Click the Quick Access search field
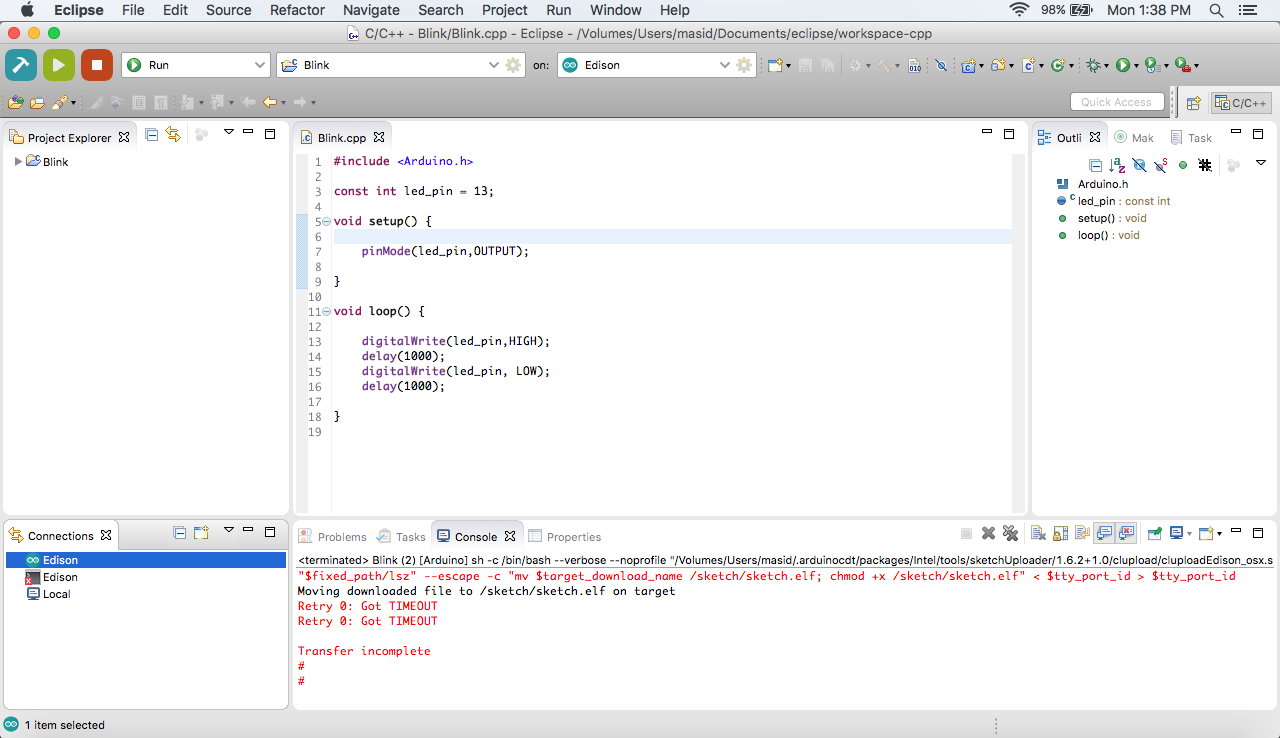Viewport: 1280px width, 738px height. 1116,102
